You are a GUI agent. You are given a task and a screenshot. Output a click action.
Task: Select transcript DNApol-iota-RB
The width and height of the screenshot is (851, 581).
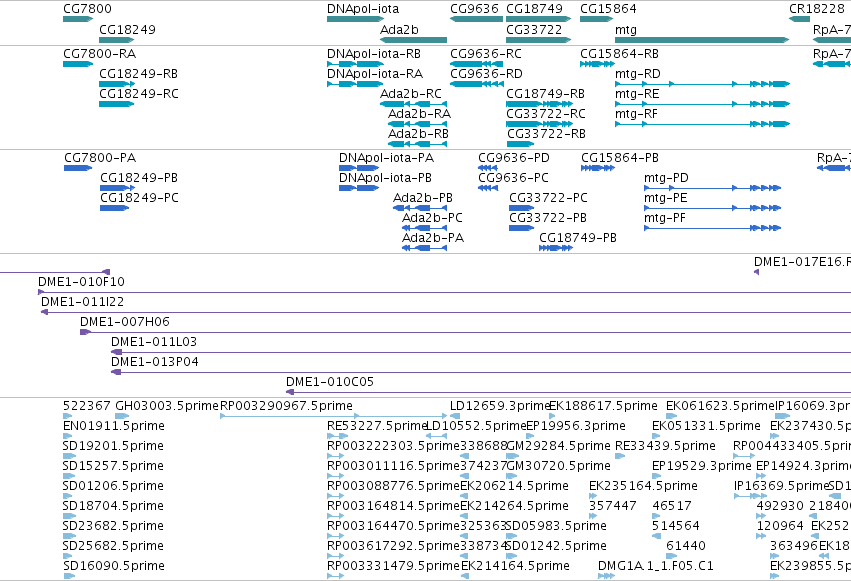tap(373, 54)
